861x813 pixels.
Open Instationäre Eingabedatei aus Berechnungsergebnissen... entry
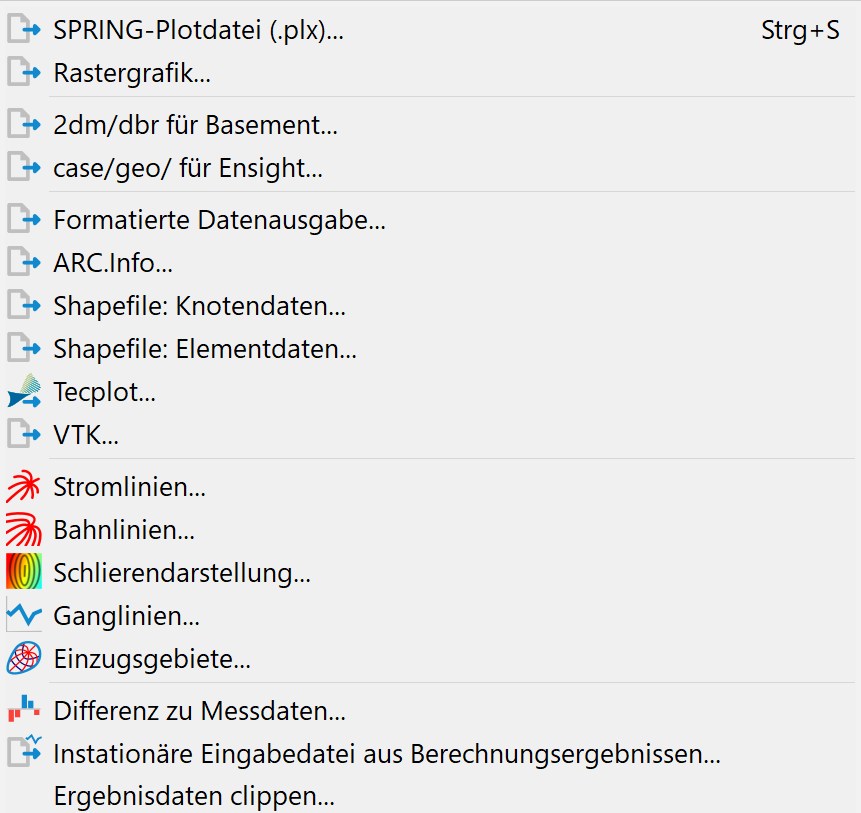430,753
